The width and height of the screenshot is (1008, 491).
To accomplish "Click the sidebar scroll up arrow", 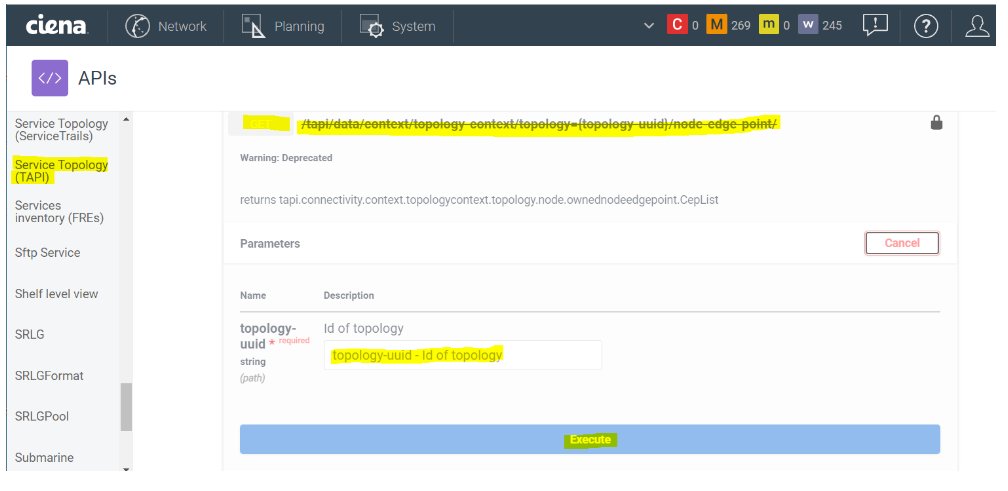I will pyautogui.click(x=126, y=119).
